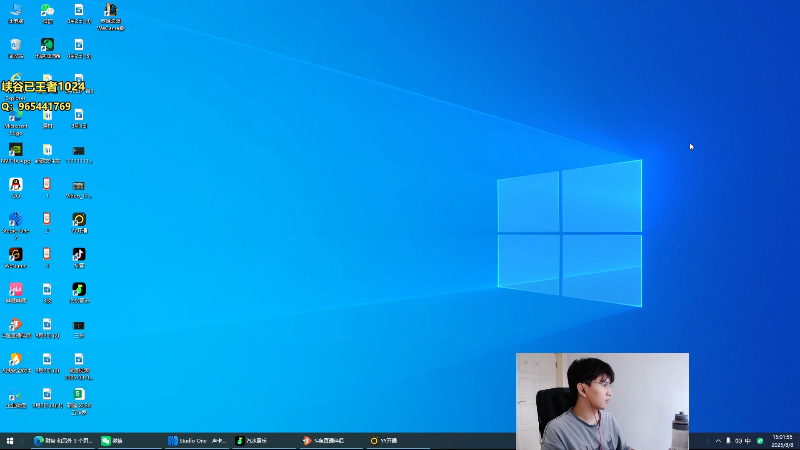This screenshot has width=800, height=450.
Task: Toggle the Chinese input method indicator
Action: [748, 441]
